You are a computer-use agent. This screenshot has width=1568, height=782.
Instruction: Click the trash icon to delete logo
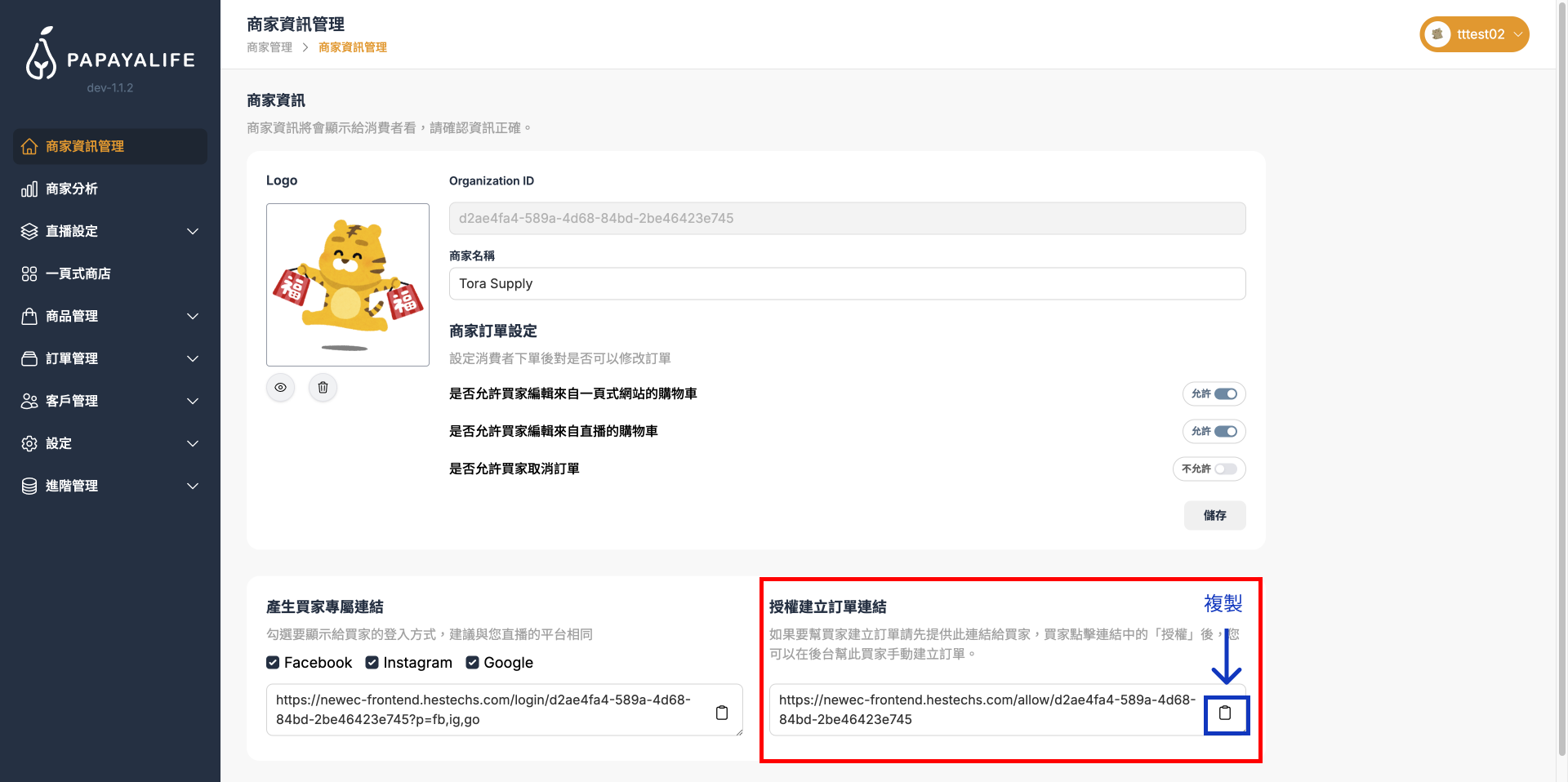[x=323, y=388]
